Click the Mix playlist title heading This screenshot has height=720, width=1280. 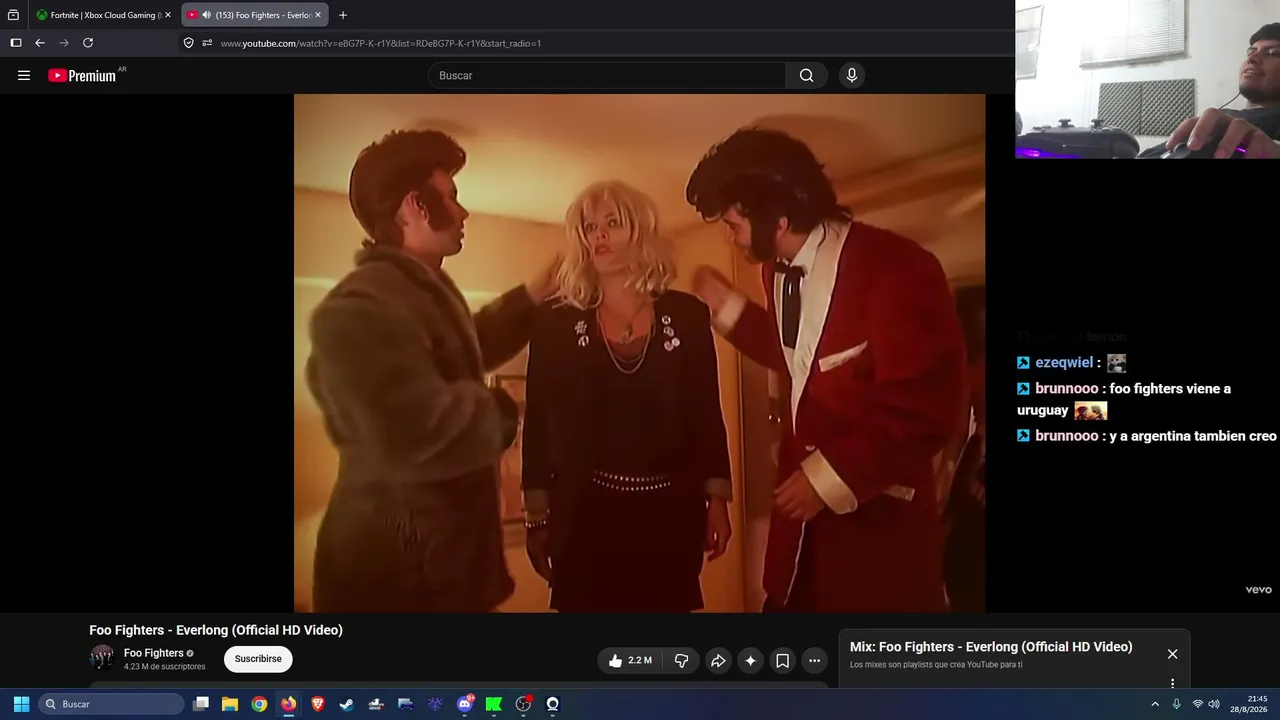991,647
